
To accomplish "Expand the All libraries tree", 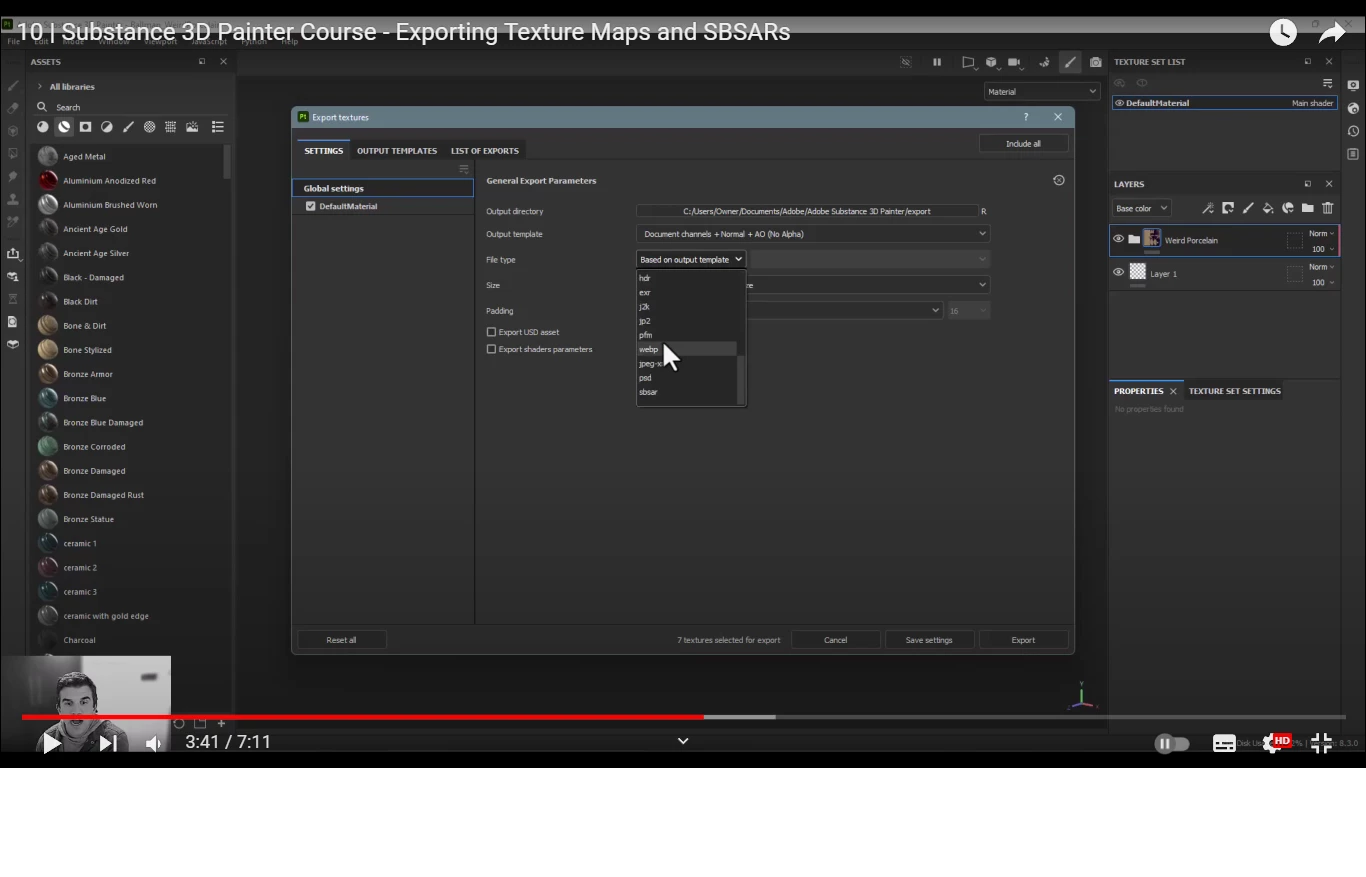I will click(x=40, y=87).
